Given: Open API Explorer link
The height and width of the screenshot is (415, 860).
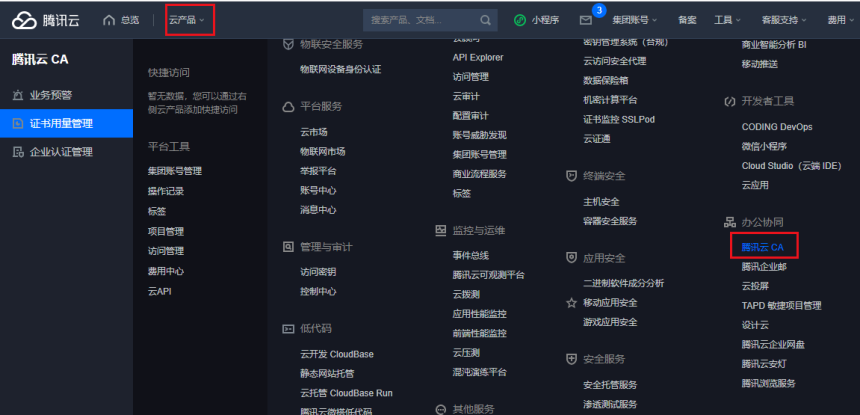Looking at the screenshot, I should click(x=478, y=58).
